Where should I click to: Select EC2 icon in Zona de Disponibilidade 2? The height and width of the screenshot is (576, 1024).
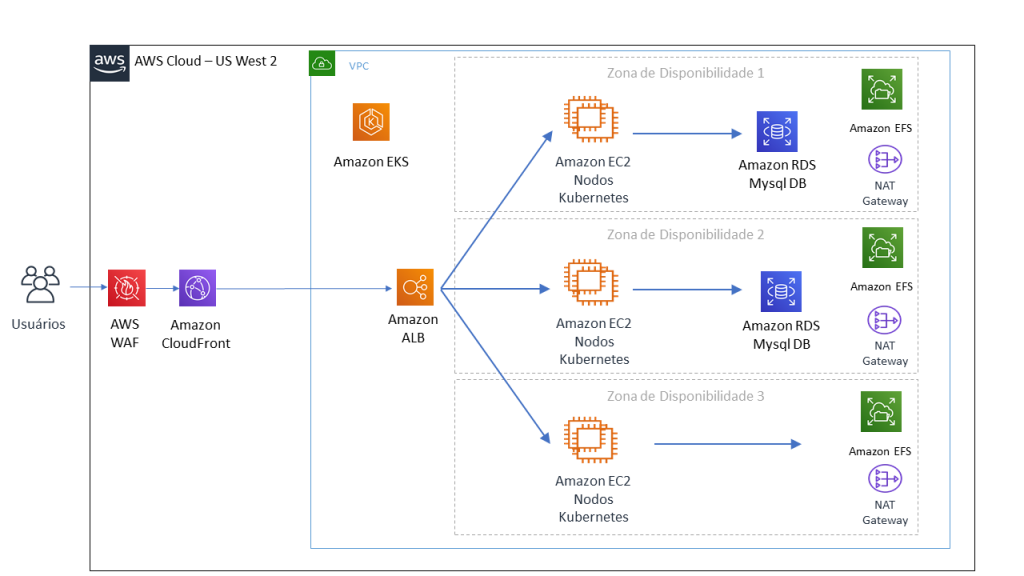coord(591,282)
